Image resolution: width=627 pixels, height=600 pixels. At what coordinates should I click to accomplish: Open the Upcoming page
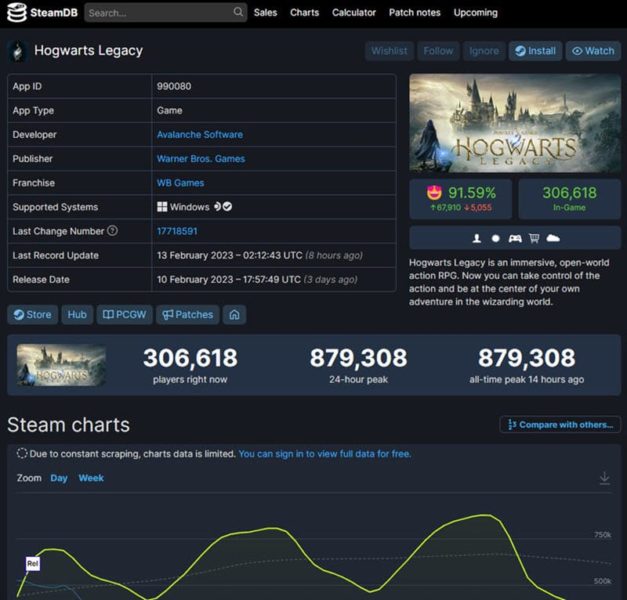475,12
